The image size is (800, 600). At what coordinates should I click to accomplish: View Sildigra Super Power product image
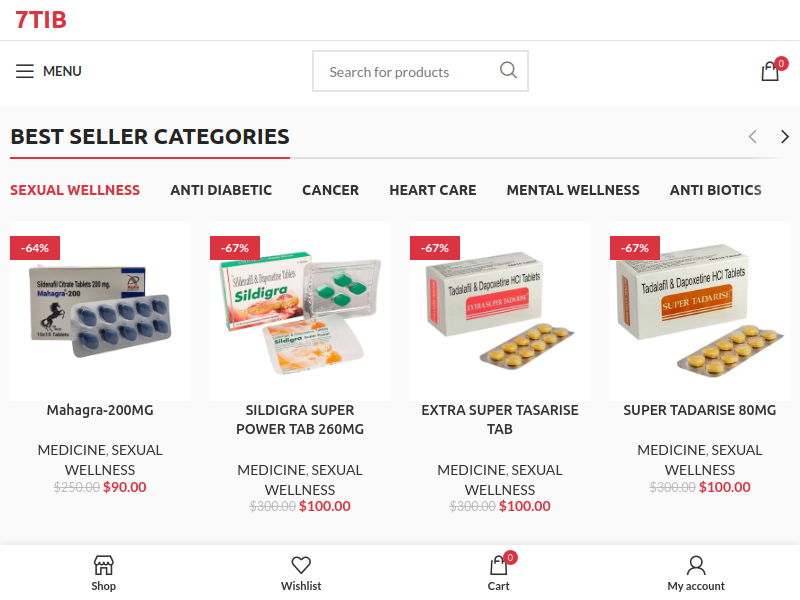tap(300, 311)
